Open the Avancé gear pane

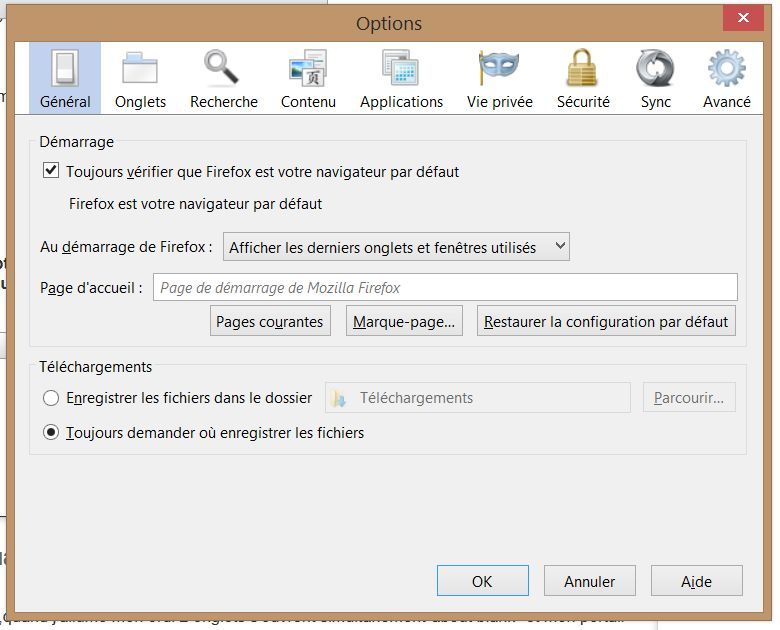click(x=727, y=79)
